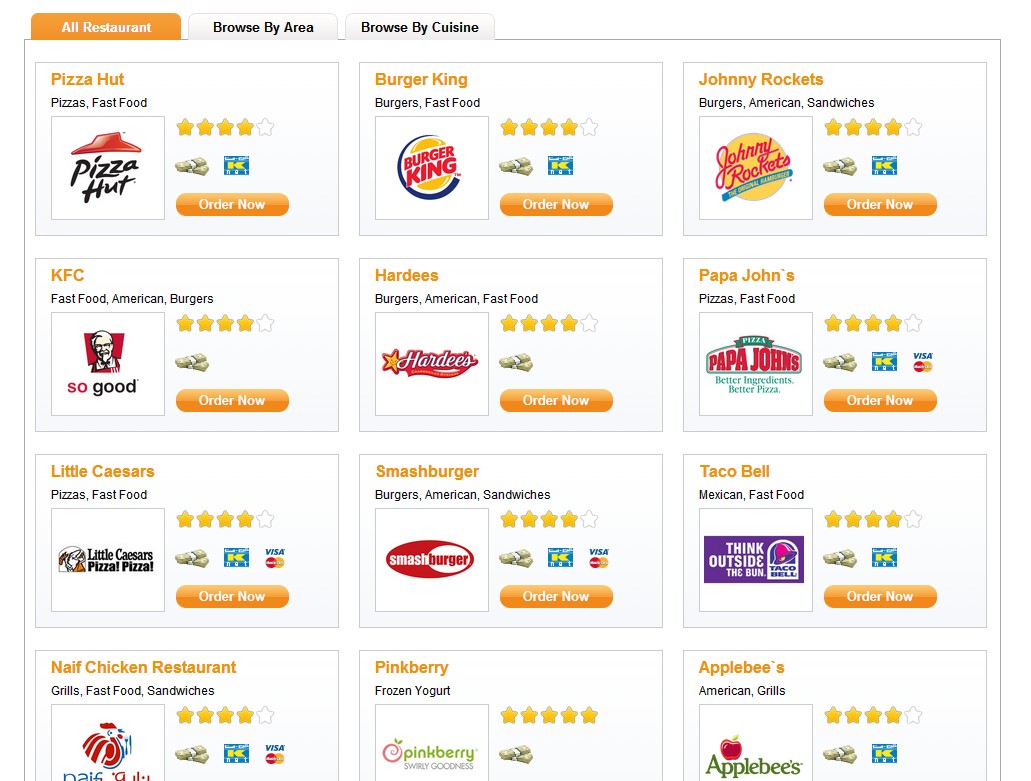Click the star rating of Pinkberry

point(549,715)
